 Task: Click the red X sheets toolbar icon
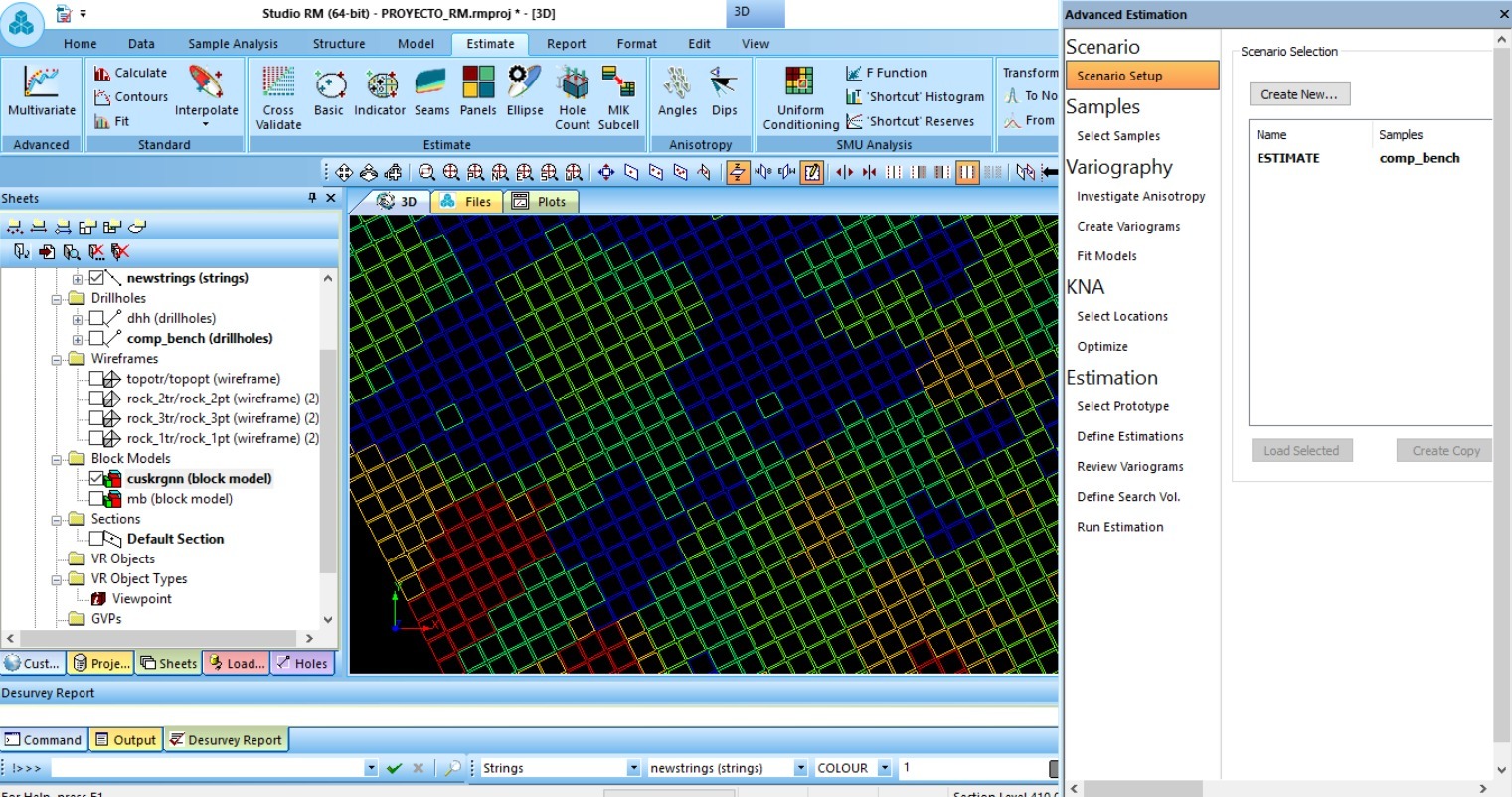120,252
